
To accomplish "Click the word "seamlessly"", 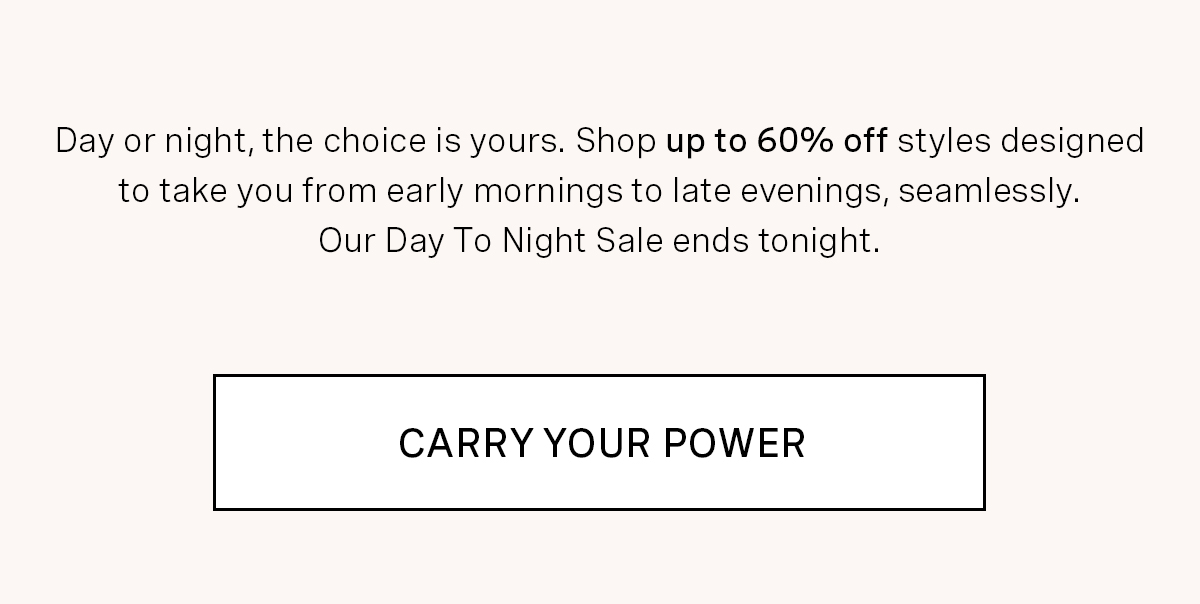I will (x=988, y=191).
